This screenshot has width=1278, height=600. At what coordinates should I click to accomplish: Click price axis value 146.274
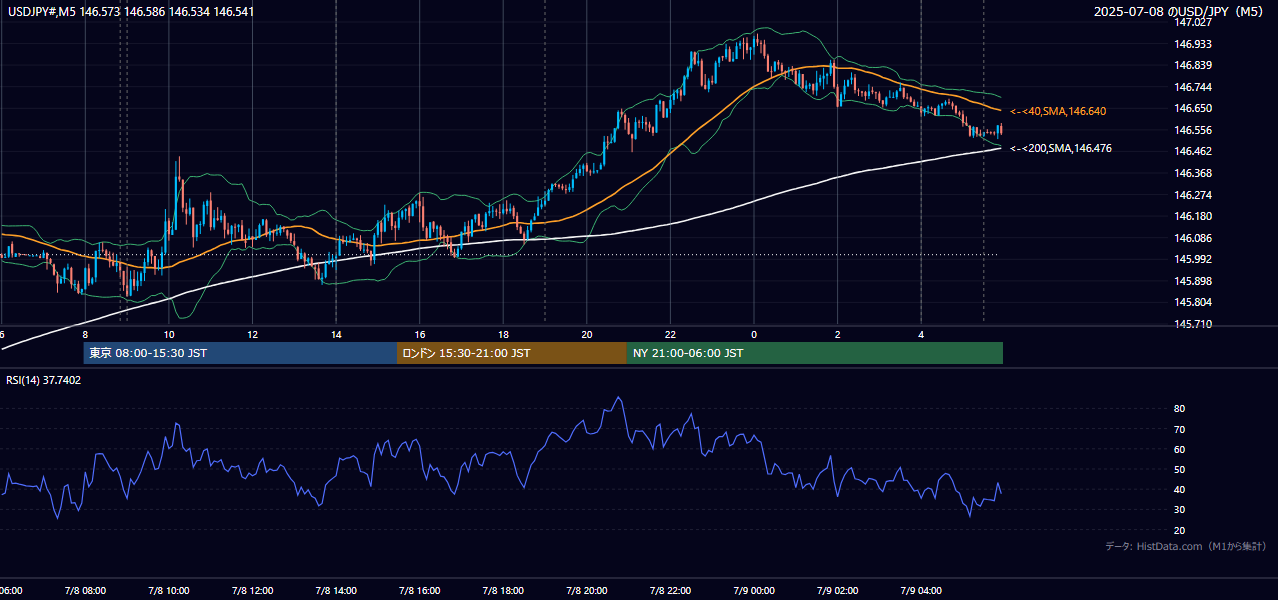click(1194, 195)
